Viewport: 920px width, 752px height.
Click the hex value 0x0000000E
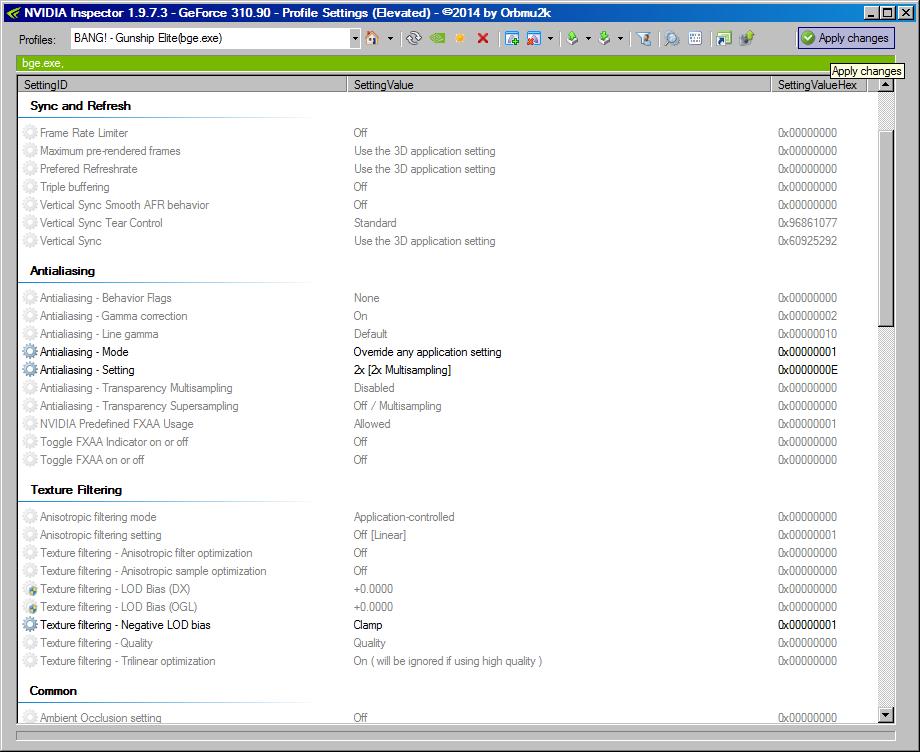pyautogui.click(x=807, y=370)
